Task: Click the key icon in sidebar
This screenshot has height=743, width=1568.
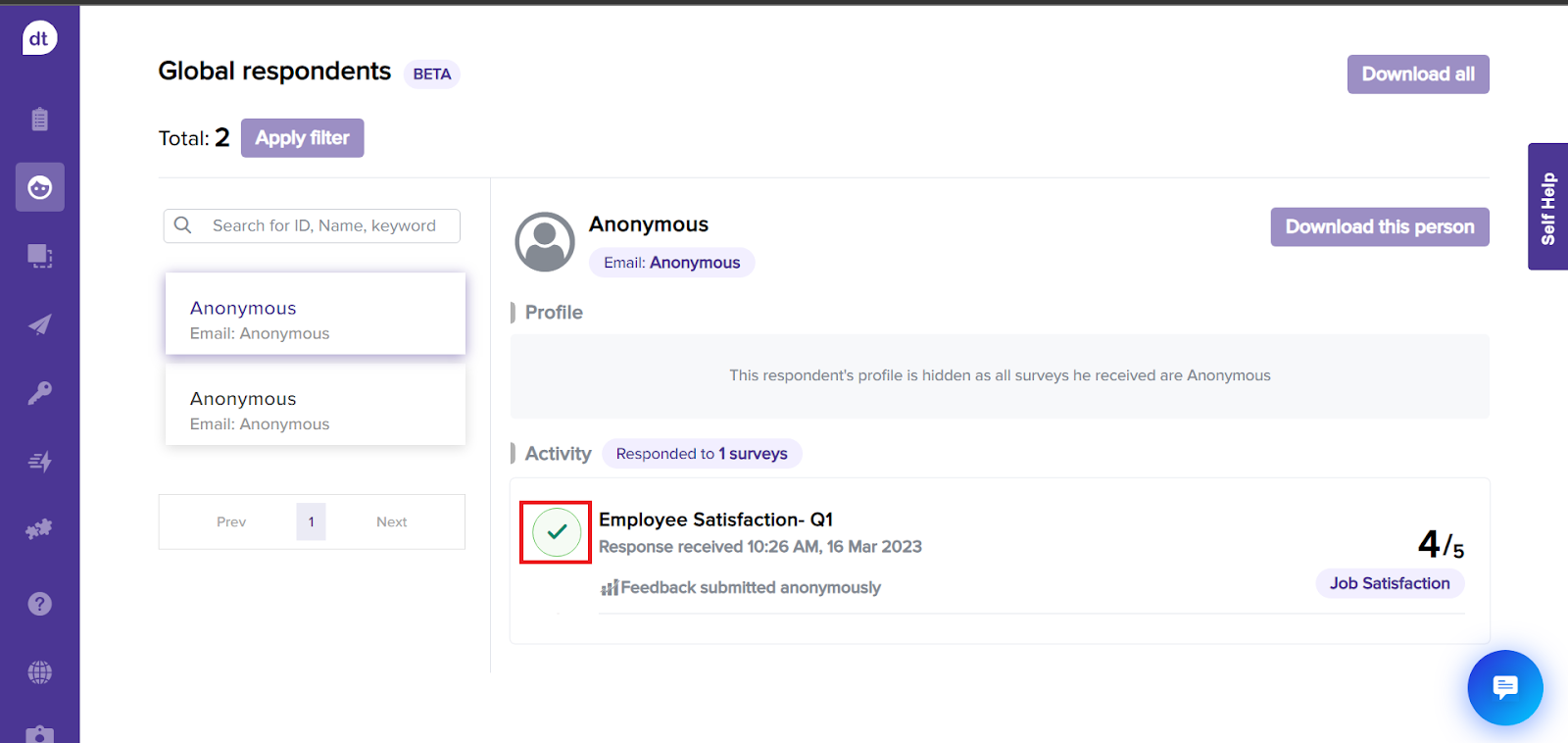Action: pos(39,393)
